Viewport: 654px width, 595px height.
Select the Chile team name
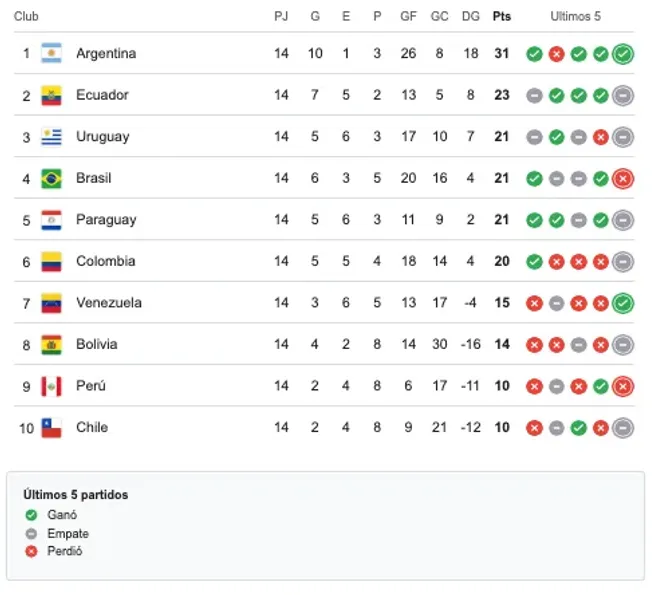[x=92, y=428]
